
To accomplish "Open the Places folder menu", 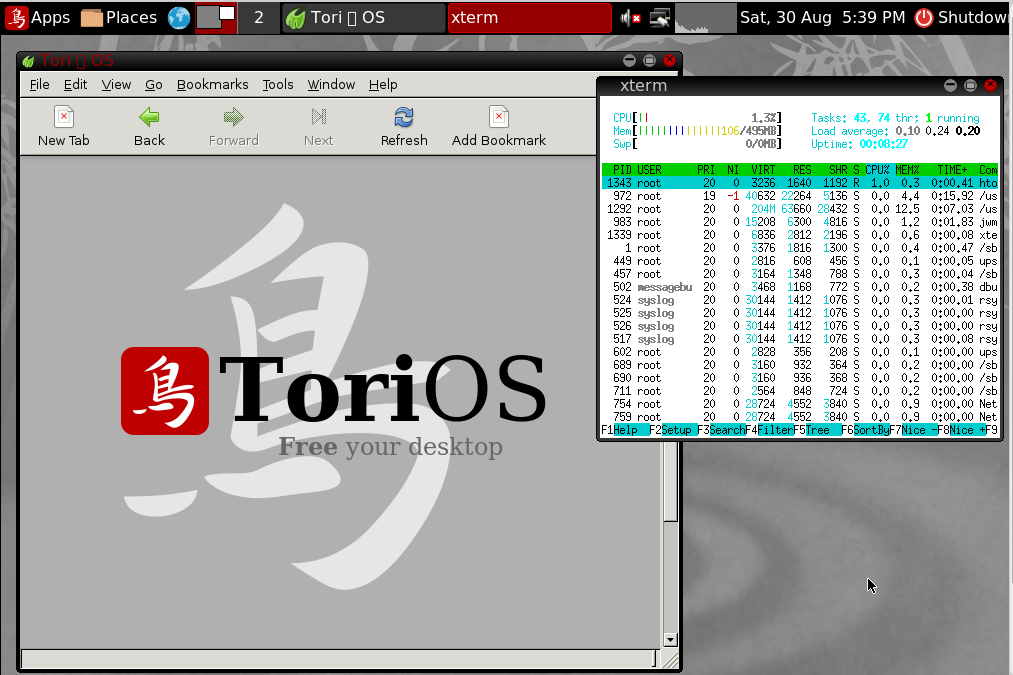I will (x=119, y=17).
